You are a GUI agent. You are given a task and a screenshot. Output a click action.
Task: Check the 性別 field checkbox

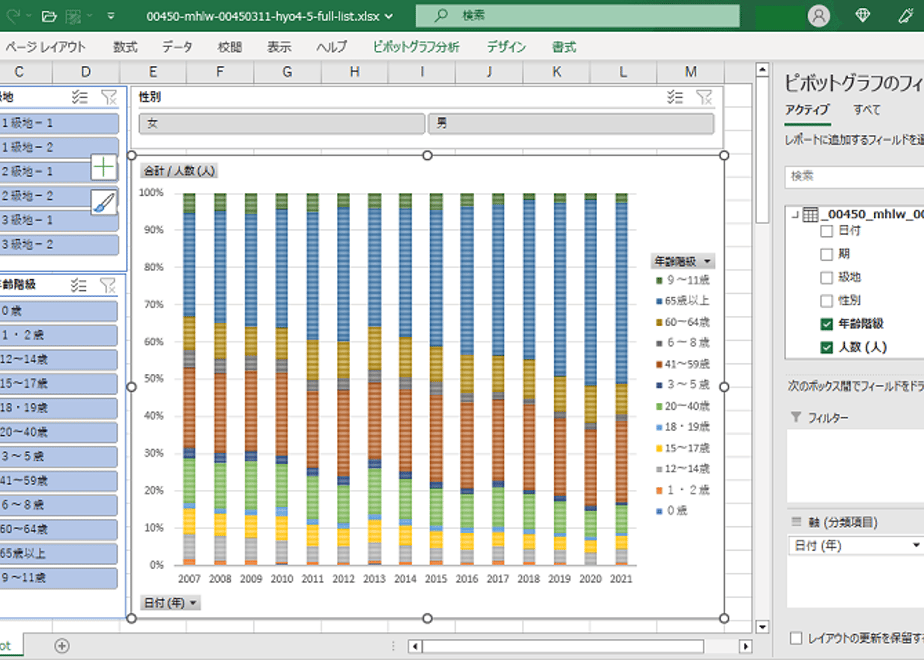826,301
